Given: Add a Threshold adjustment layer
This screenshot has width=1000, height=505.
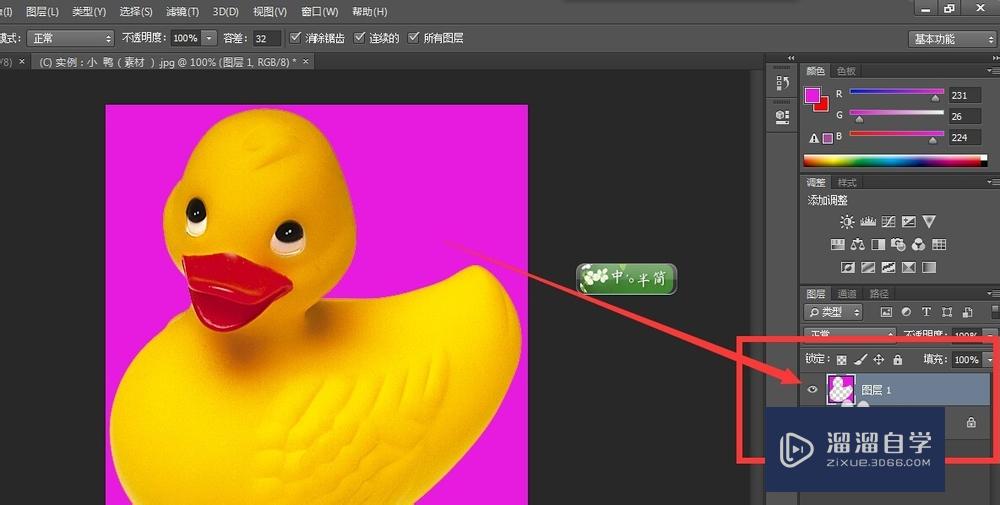Looking at the screenshot, I should [888, 267].
